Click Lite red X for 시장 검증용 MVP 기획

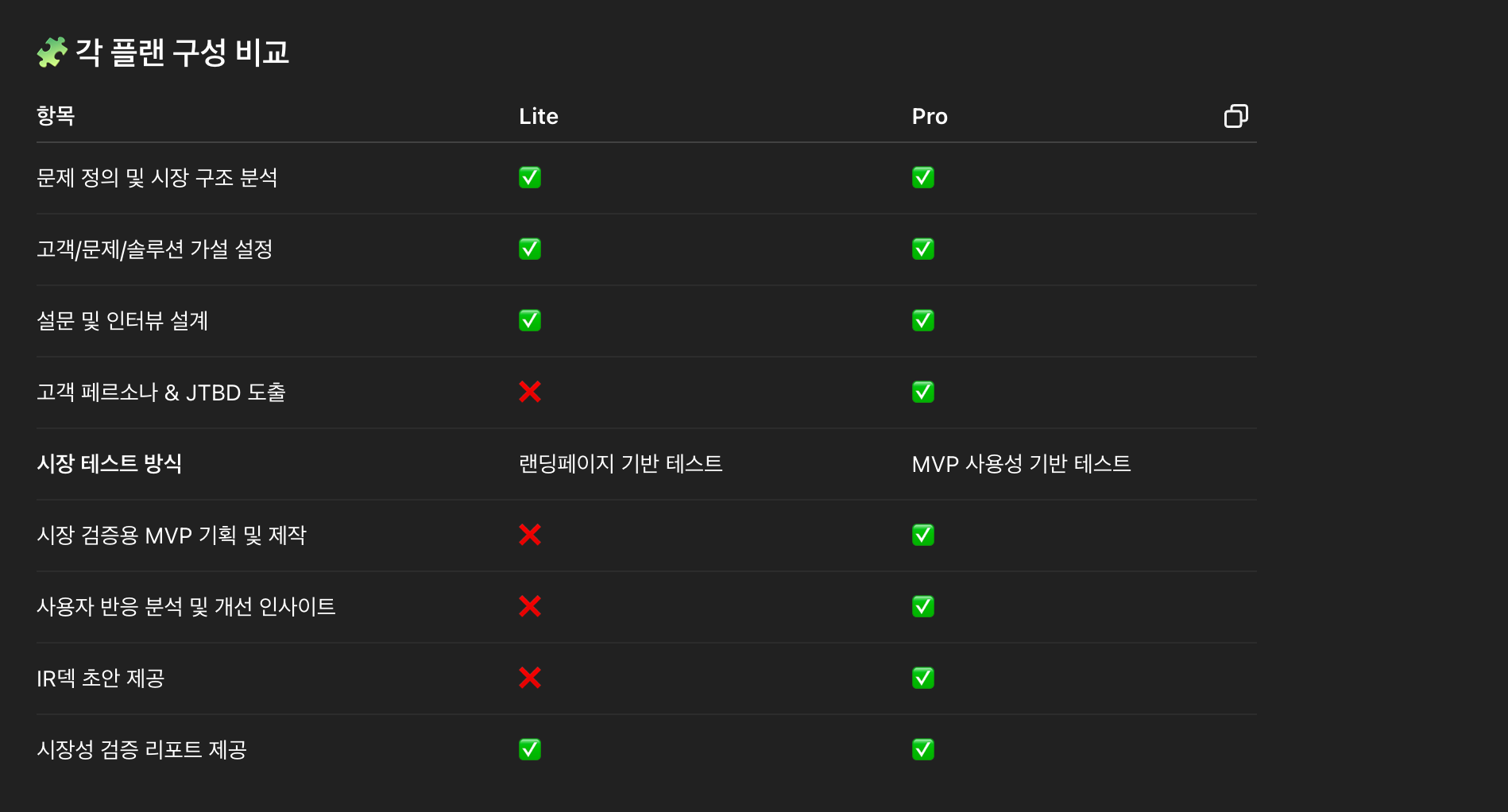tap(530, 535)
